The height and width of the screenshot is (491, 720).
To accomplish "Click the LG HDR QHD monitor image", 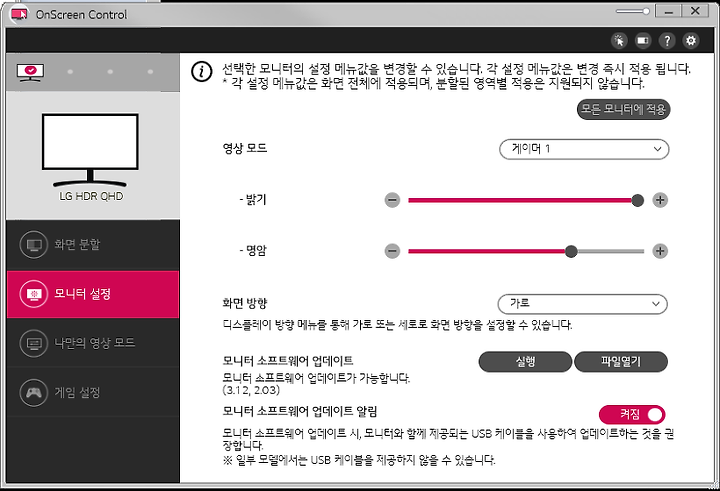I will coord(90,150).
